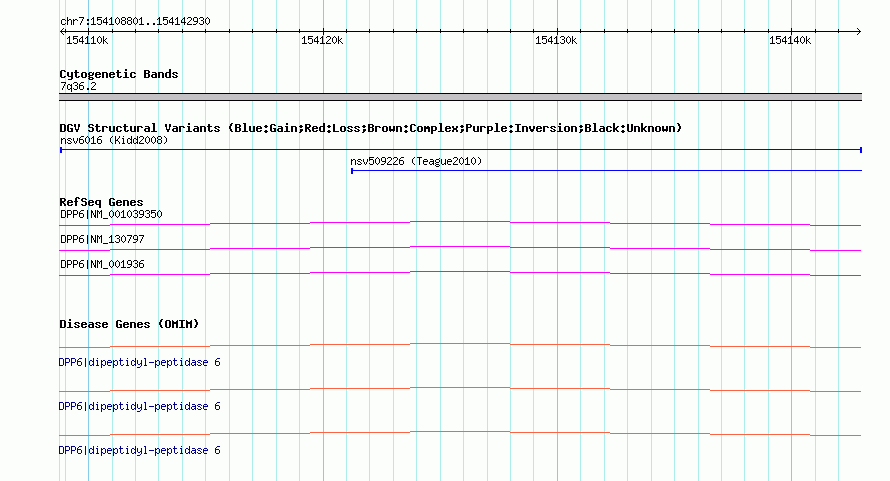Click the 154120k ruler tick label
Image resolution: width=890 pixels, height=481 pixels.
[x=322, y=40]
